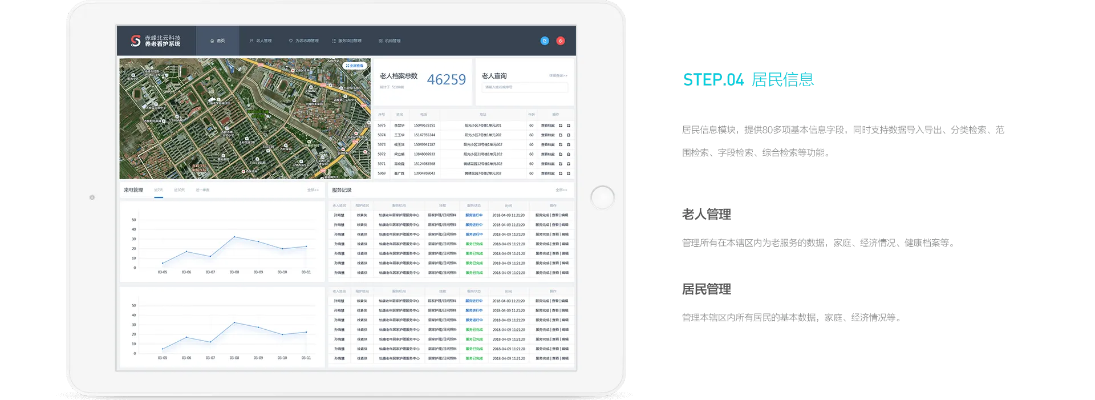
Task: Open the 老人管理 navigation menu item
Action: click(263, 41)
